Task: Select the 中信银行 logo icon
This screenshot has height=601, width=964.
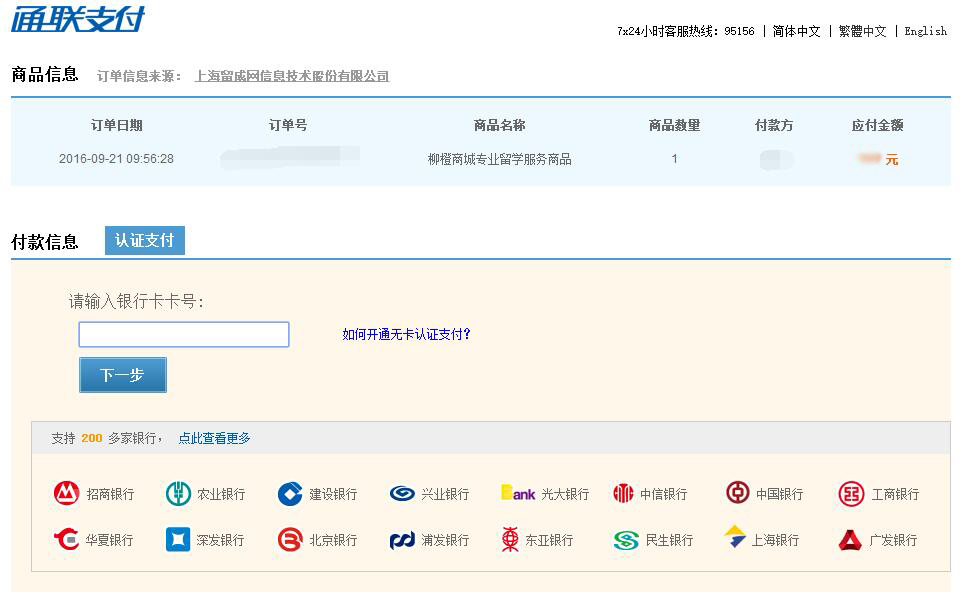Action: pyautogui.click(x=623, y=493)
